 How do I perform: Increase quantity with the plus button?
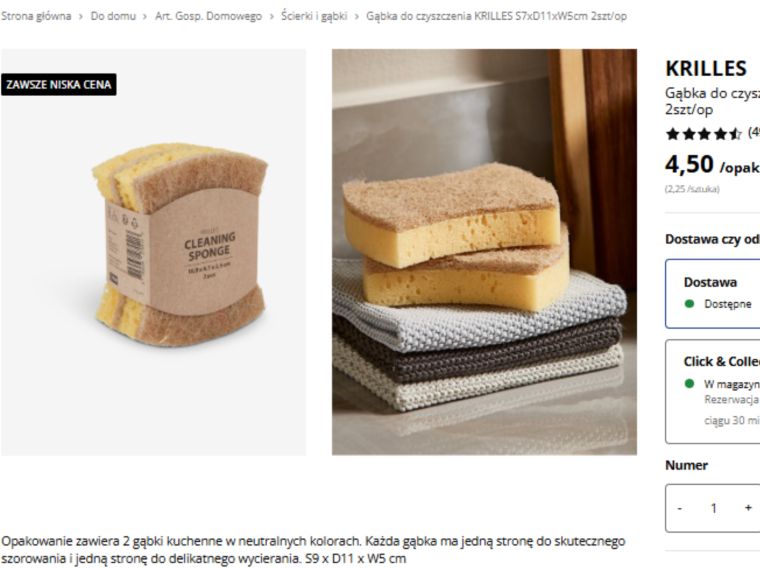click(x=748, y=508)
